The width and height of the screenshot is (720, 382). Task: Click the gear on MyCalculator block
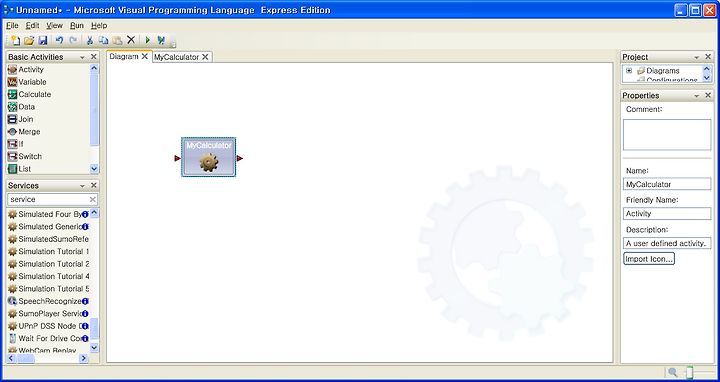(x=208, y=163)
